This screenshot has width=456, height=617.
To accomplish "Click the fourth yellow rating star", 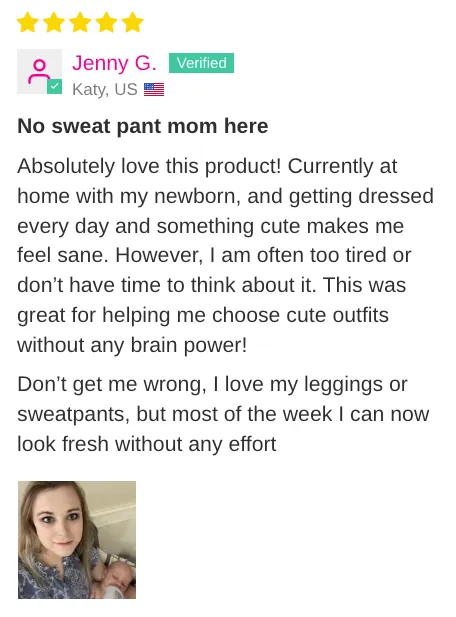I will [107, 22].
